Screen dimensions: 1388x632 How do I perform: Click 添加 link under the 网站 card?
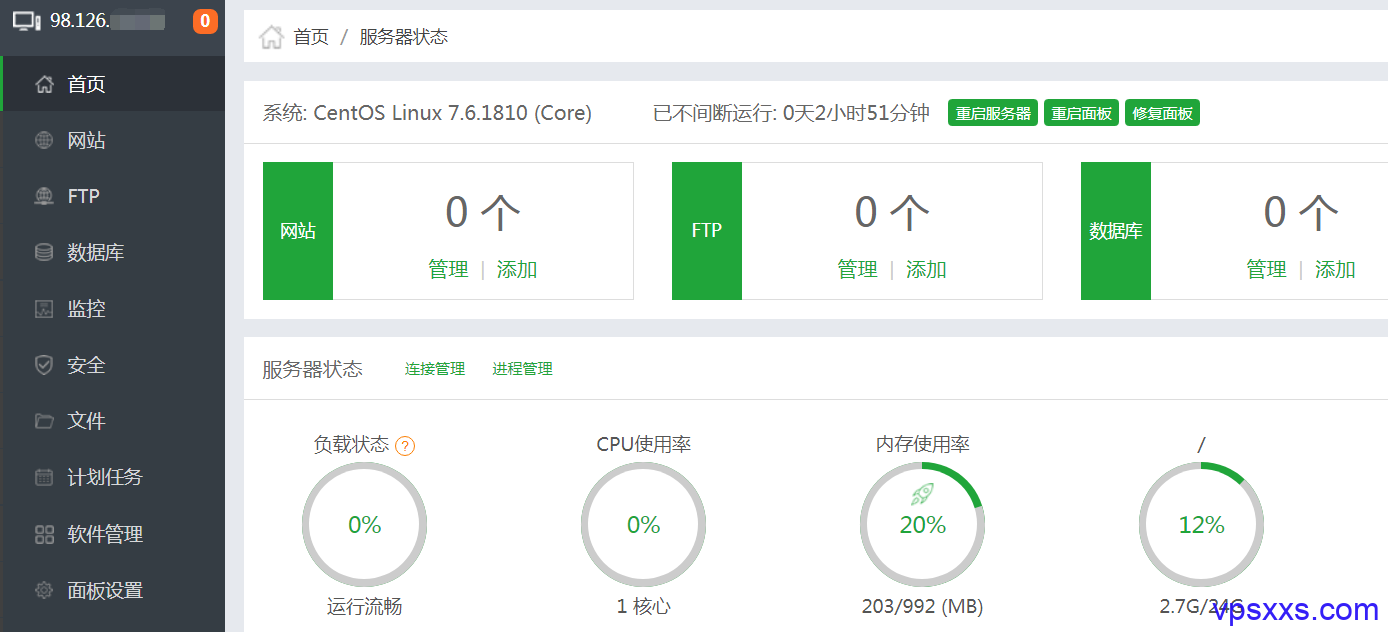(x=517, y=270)
